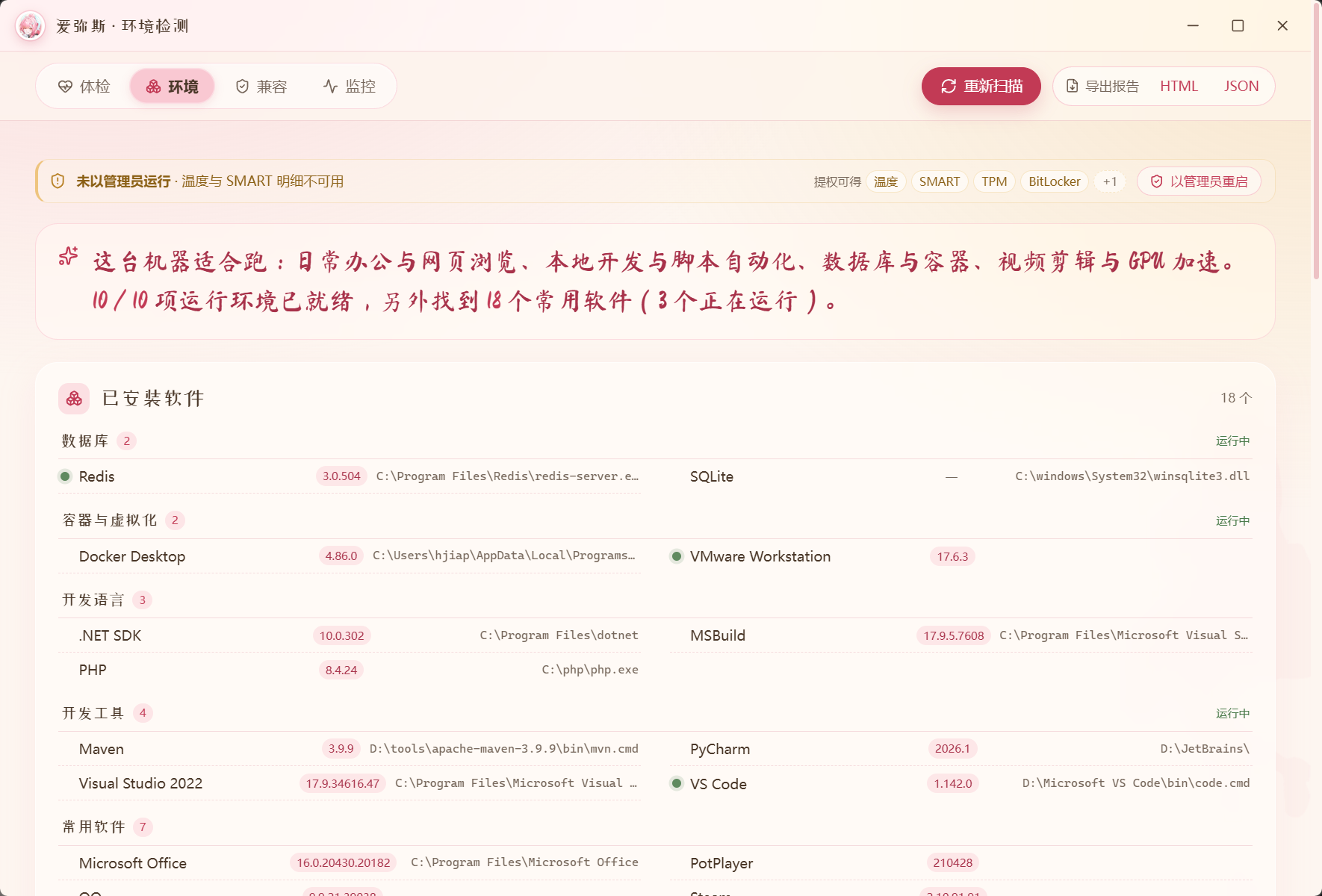Image resolution: width=1322 pixels, height=896 pixels.
Task: Click Docker version badge 4.86.0
Action: coord(341,556)
